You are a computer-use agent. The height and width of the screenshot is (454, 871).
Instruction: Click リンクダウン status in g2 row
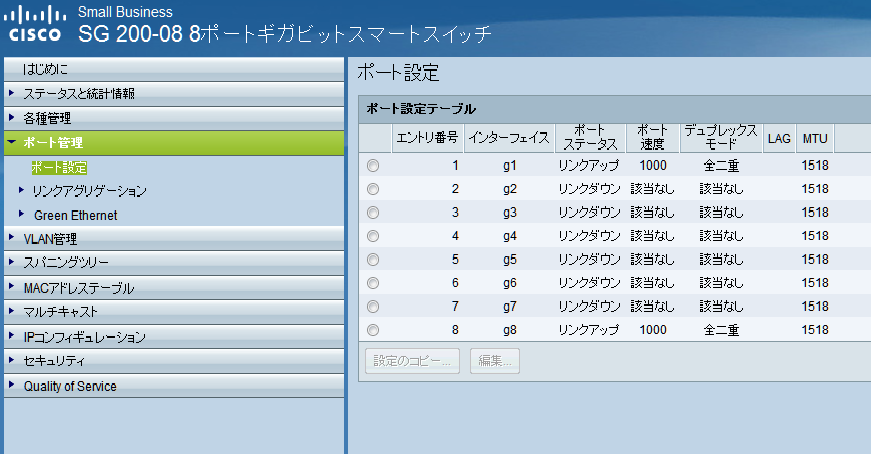589,189
